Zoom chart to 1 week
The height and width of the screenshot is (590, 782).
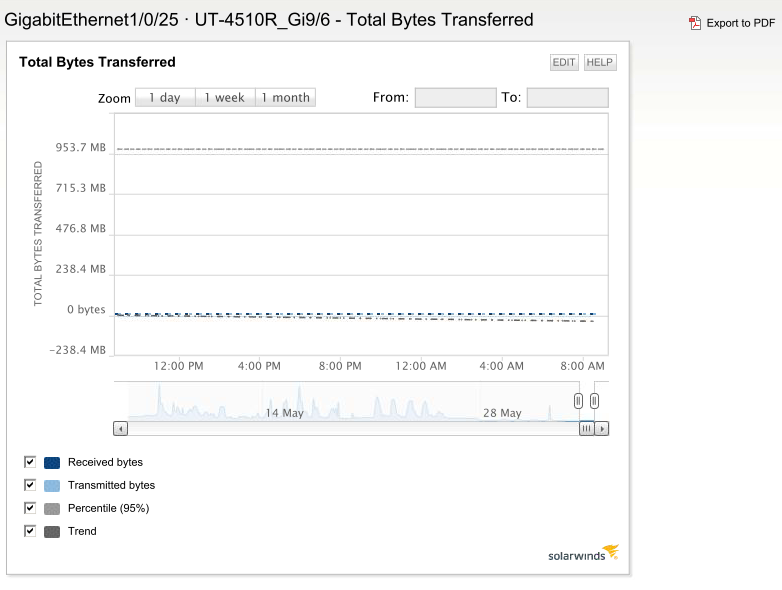pos(225,97)
